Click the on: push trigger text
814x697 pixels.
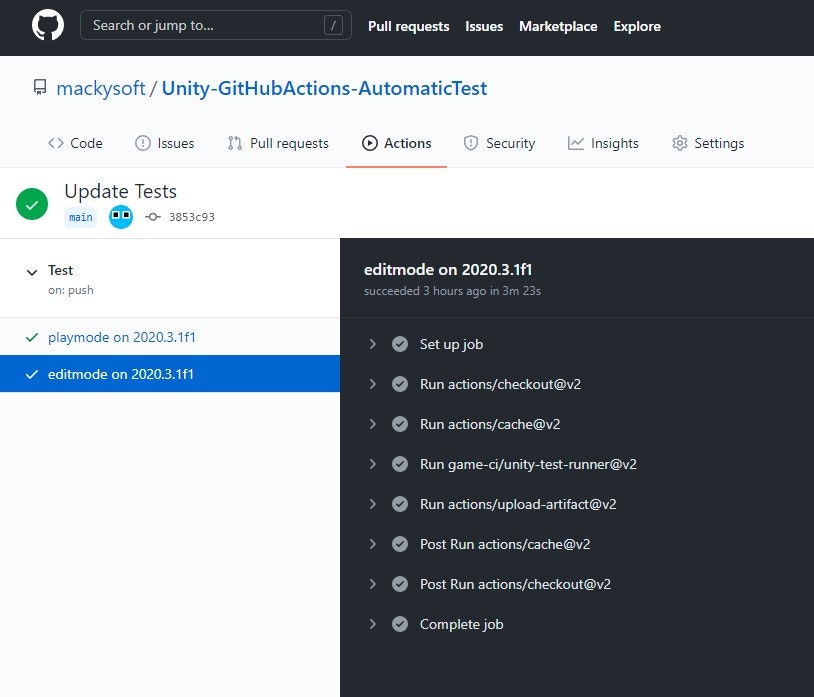[x=71, y=290]
